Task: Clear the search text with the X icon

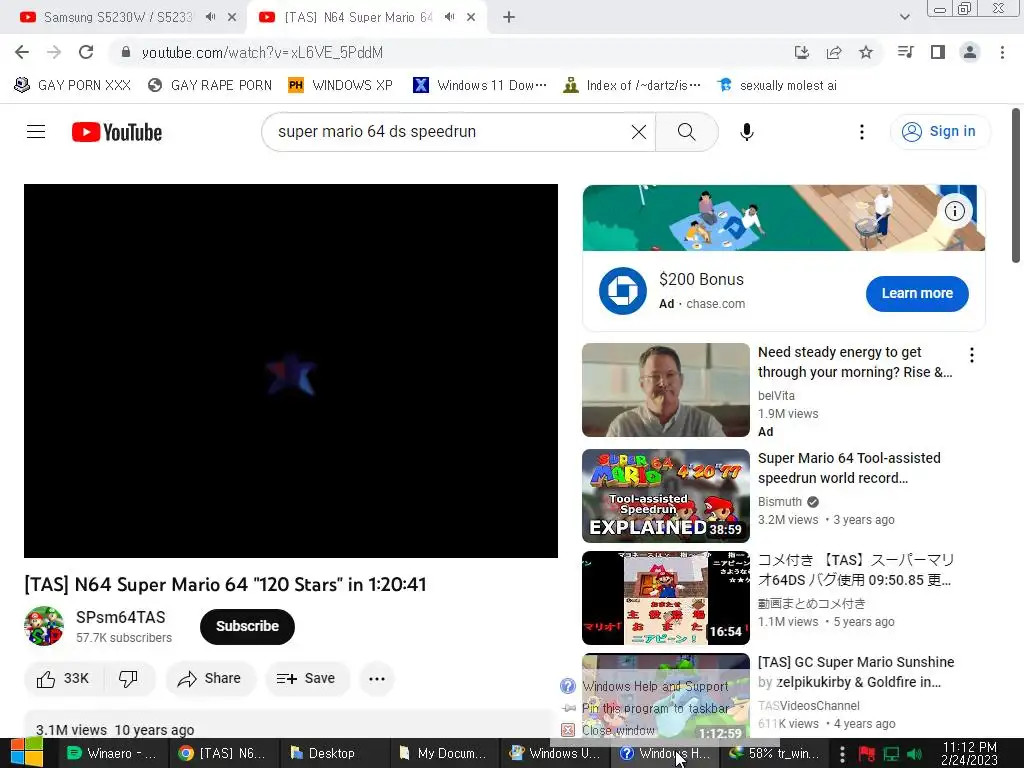Action: pos(639,132)
